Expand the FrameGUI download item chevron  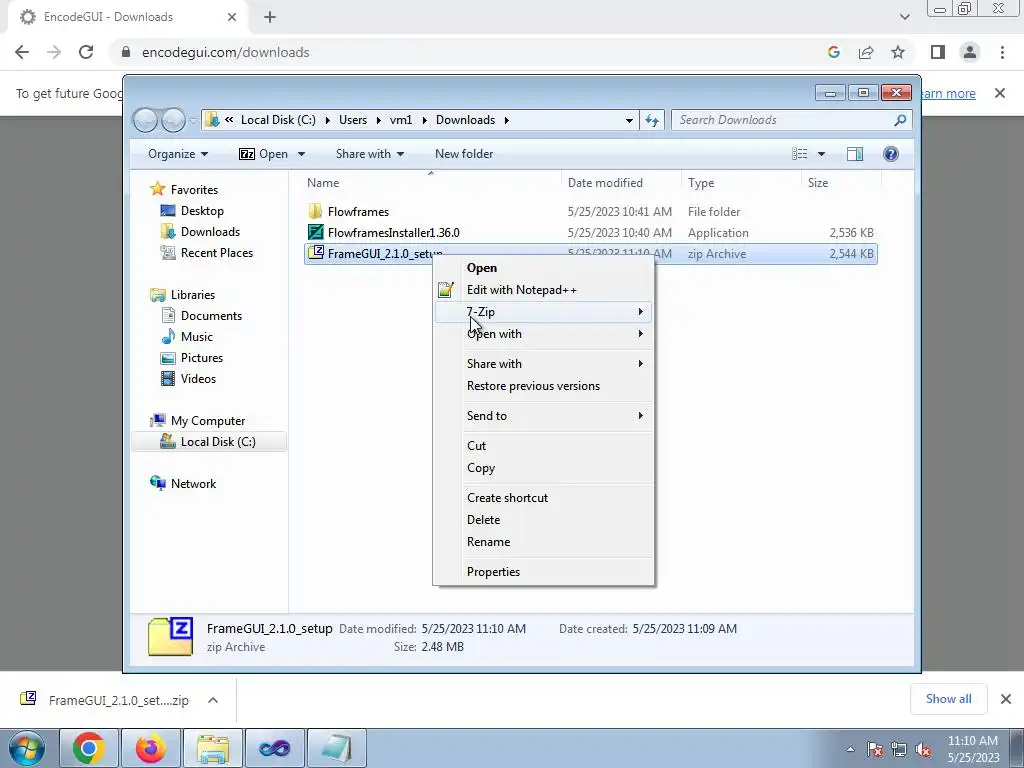coord(213,700)
